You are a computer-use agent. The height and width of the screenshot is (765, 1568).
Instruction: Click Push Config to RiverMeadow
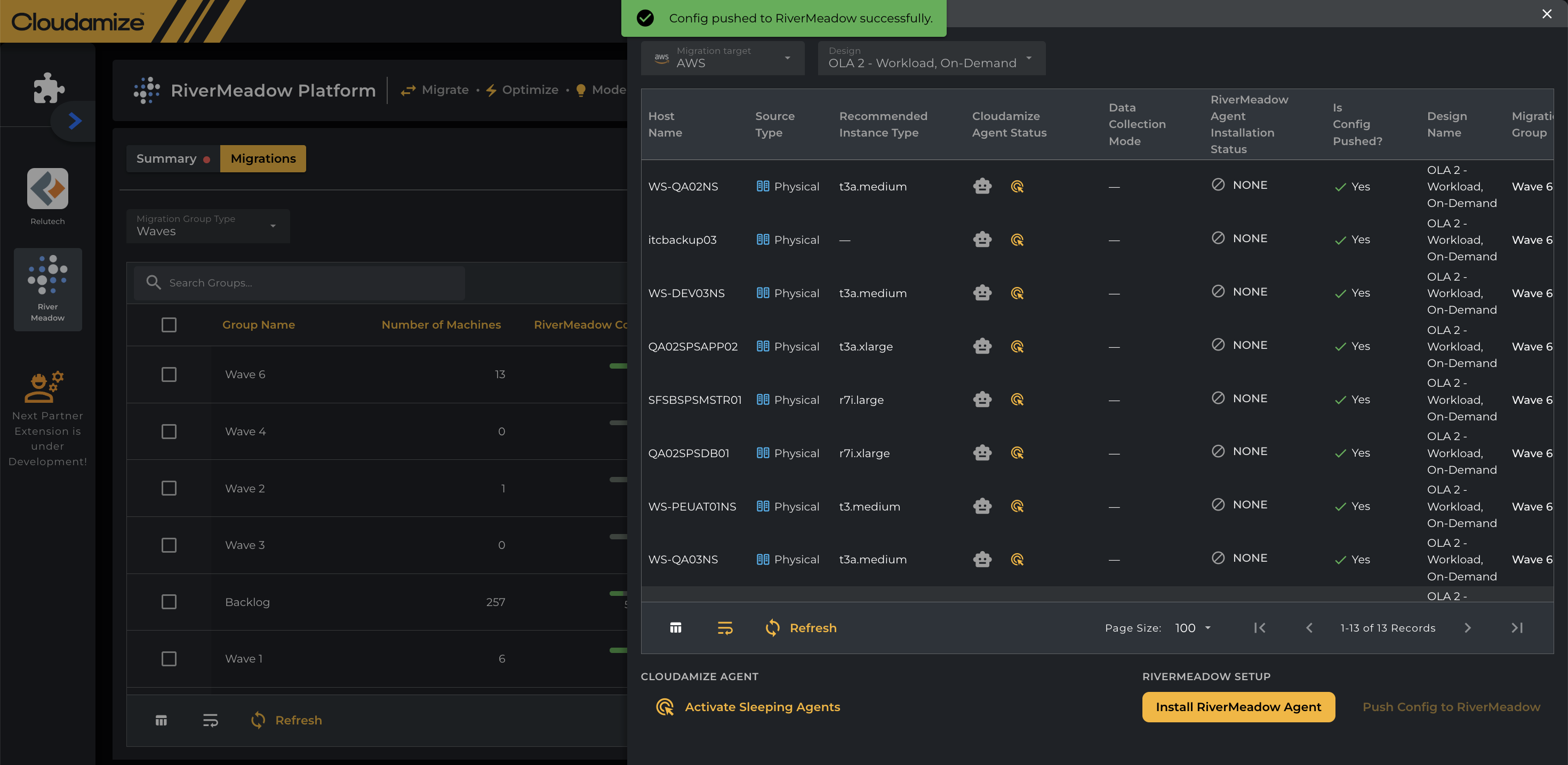coord(1451,706)
